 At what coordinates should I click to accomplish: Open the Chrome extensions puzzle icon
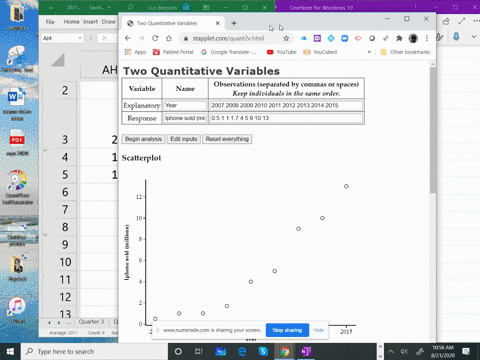[399, 38]
